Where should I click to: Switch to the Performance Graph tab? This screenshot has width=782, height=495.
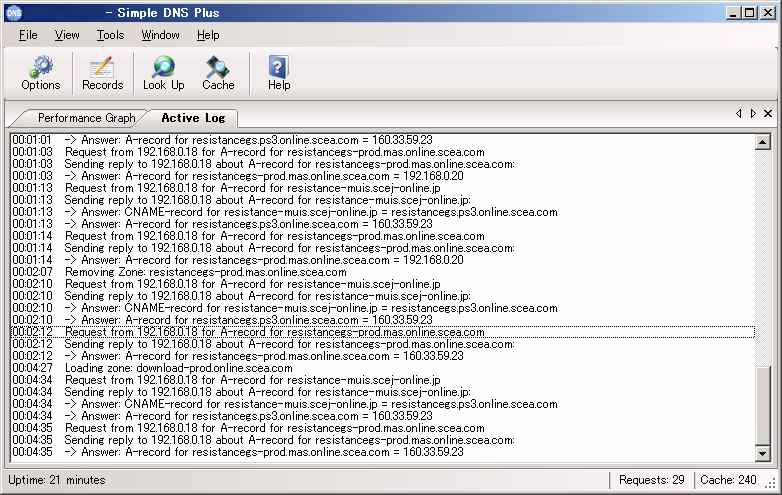click(x=86, y=118)
